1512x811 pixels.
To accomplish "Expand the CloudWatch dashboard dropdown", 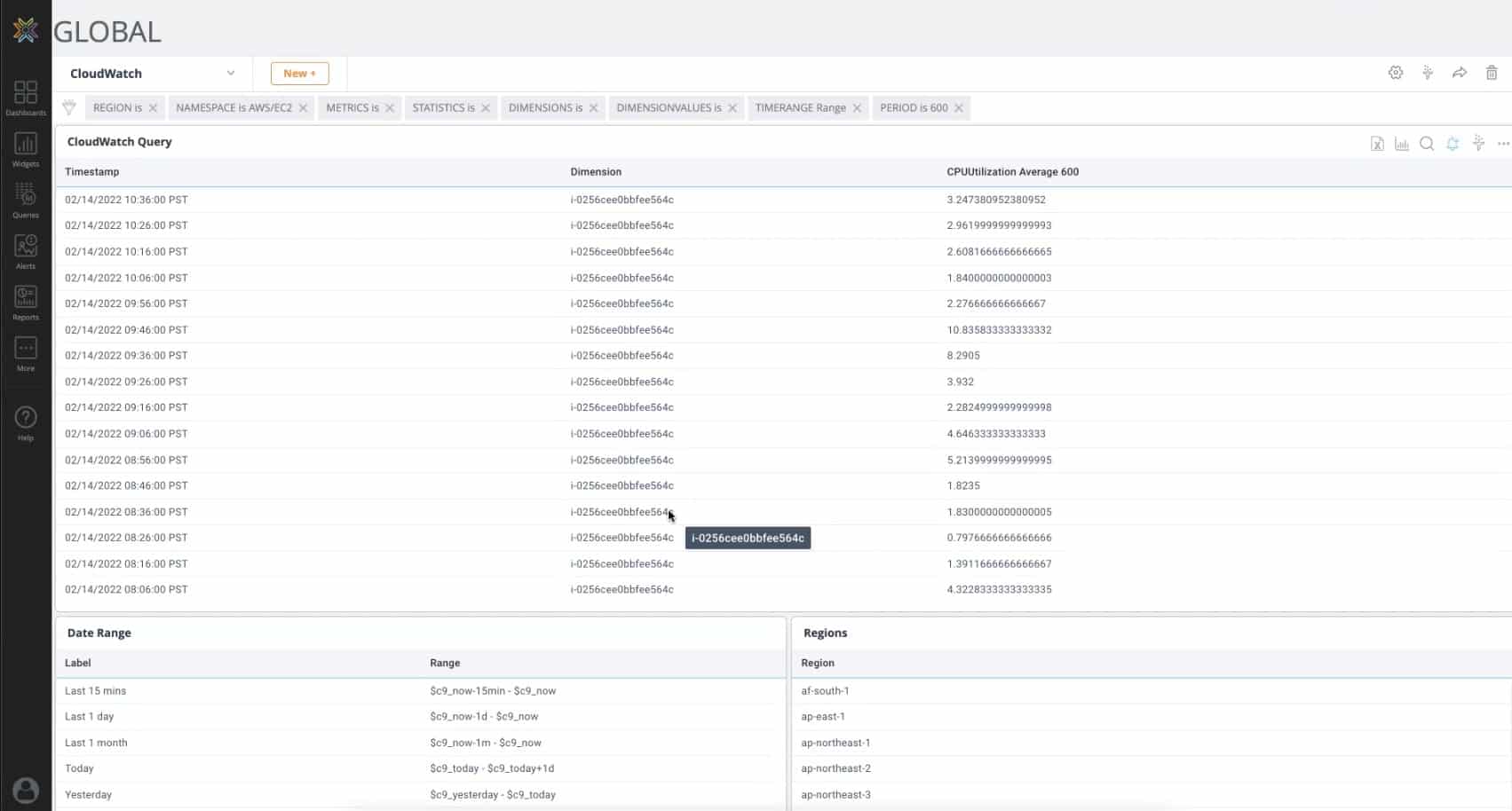I will tap(231, 74).
